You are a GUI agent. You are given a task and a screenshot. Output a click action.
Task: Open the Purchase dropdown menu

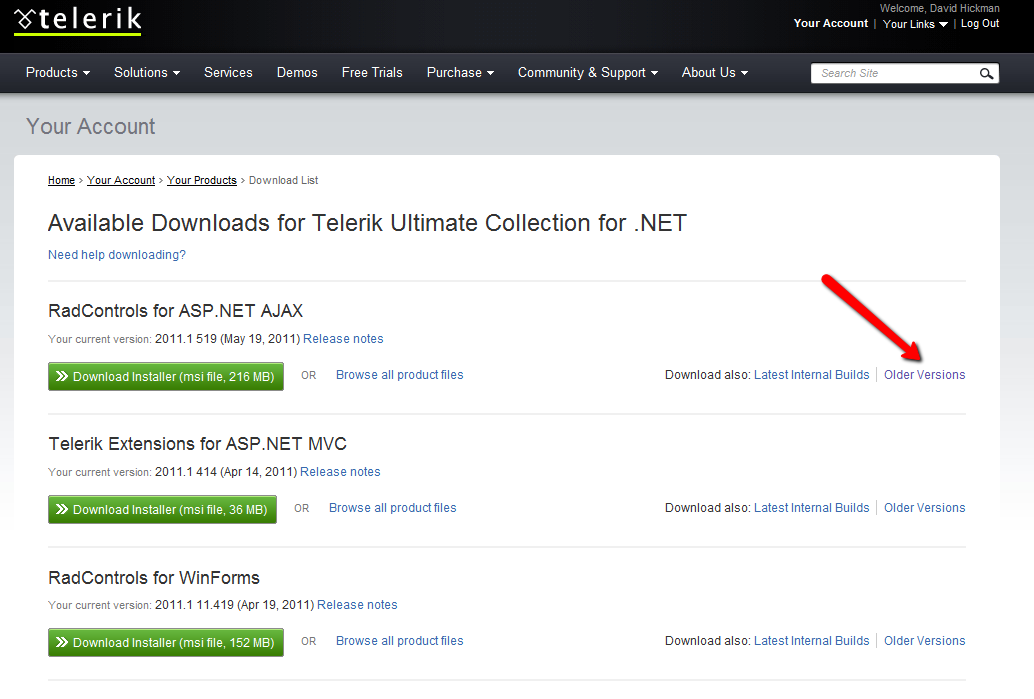460,73
